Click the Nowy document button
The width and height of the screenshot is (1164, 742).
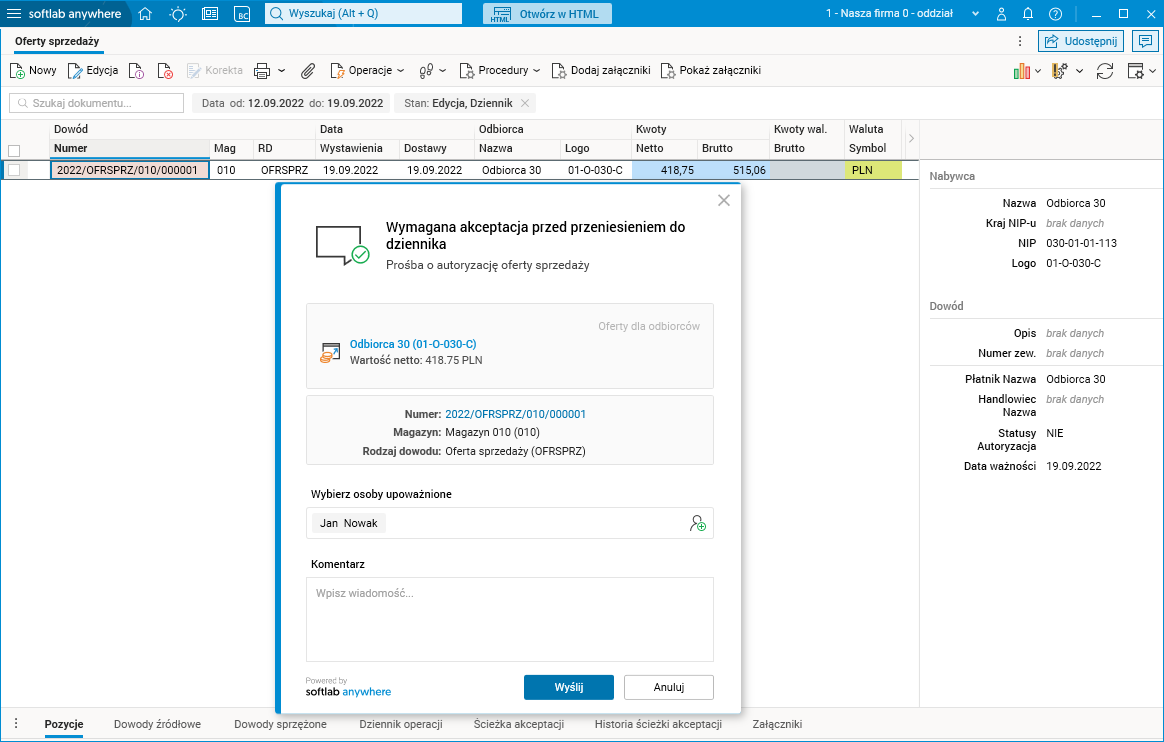(33, 70)
